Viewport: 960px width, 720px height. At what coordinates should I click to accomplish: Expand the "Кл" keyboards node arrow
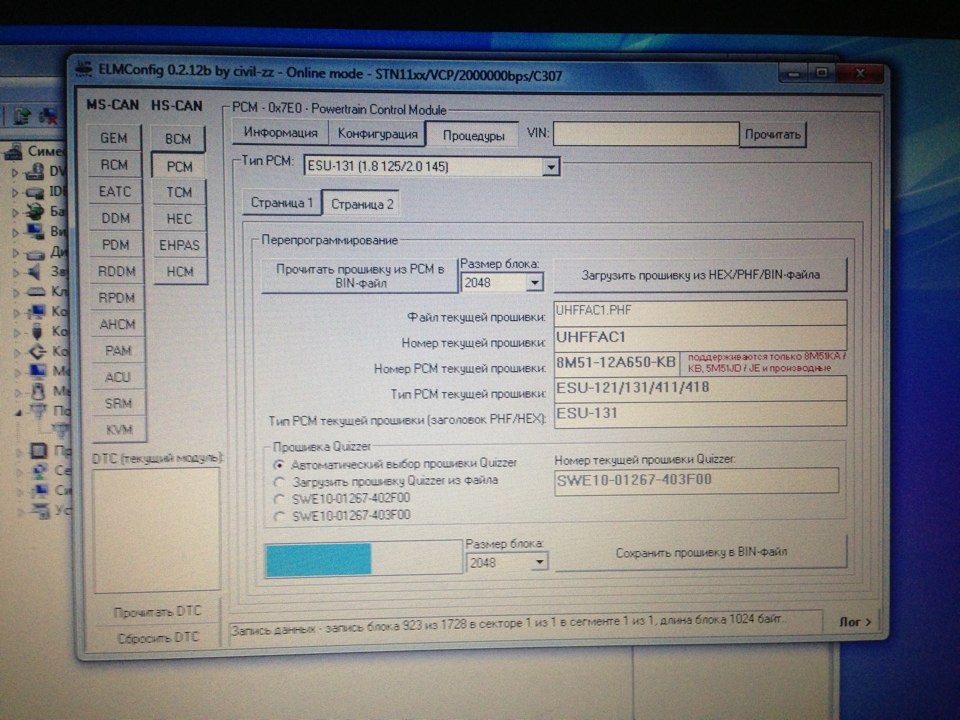[x=16, y=293]
